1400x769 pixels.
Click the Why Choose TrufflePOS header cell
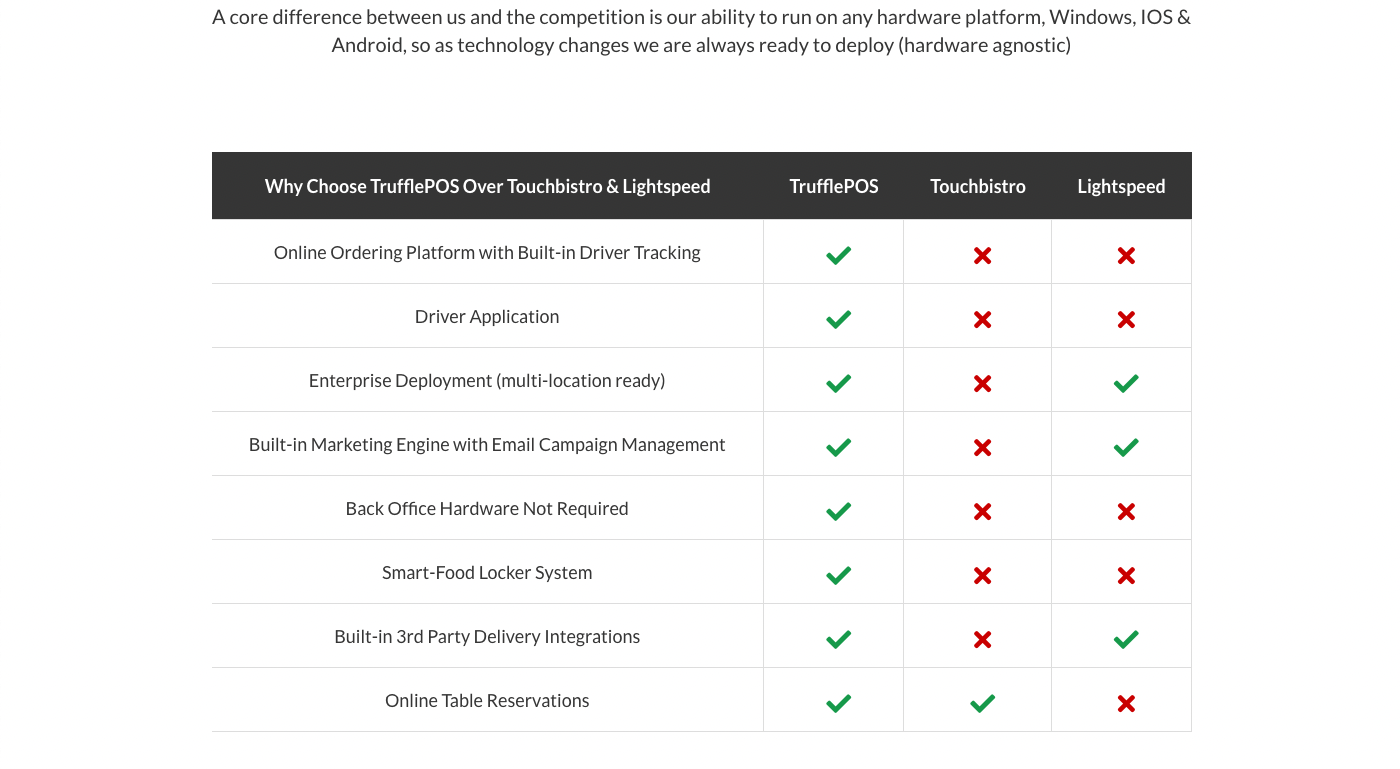coord(487,186)
